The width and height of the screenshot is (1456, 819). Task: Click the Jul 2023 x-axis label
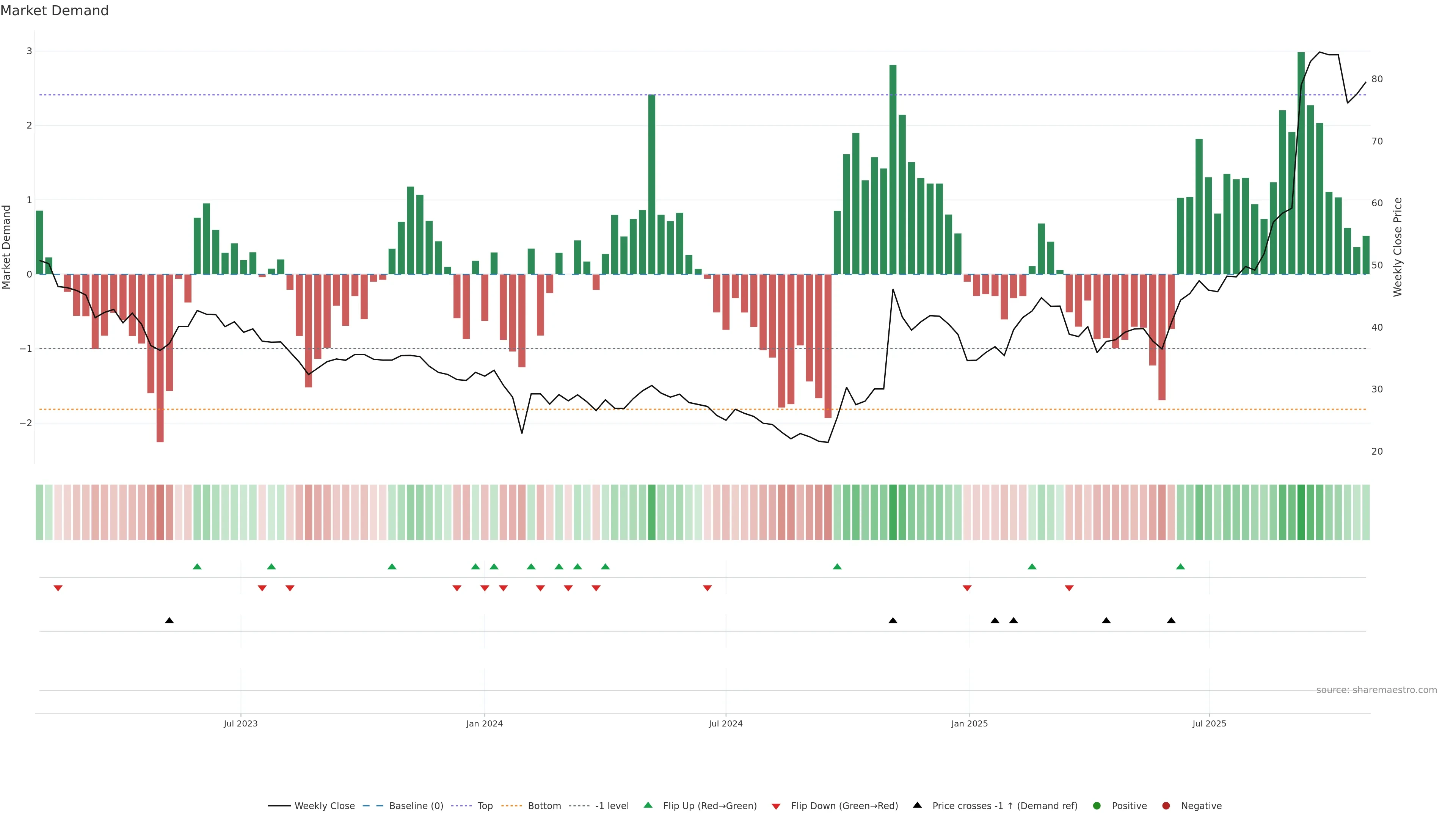(x=240, y=723)
